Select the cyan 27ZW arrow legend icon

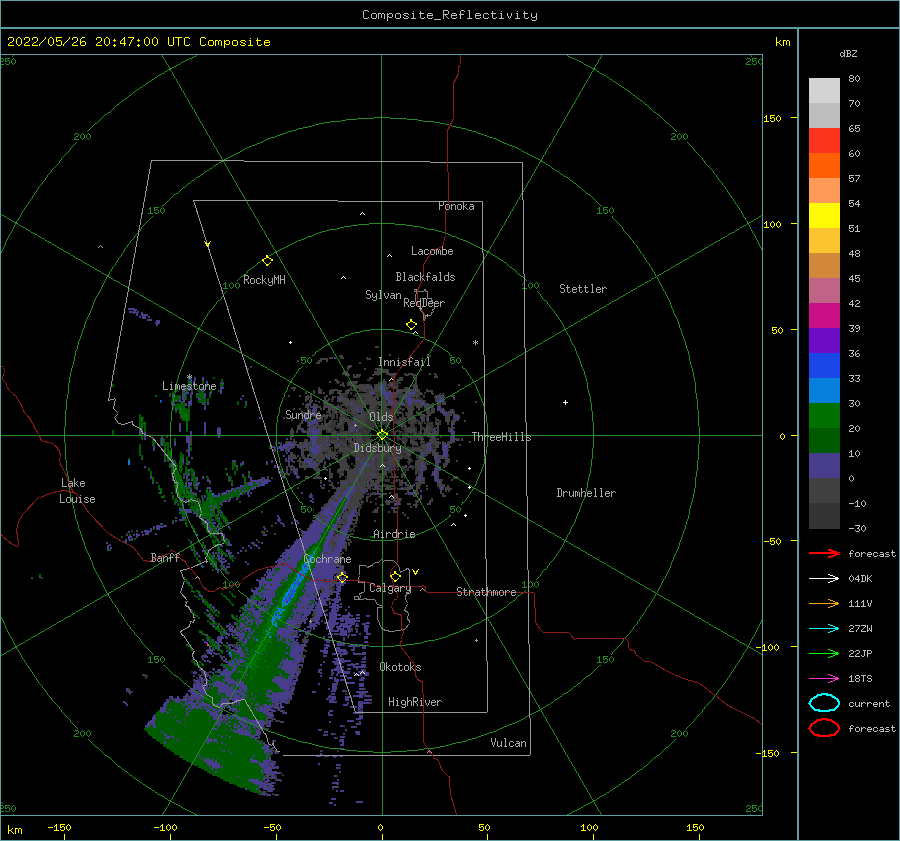tap(824, 629)
